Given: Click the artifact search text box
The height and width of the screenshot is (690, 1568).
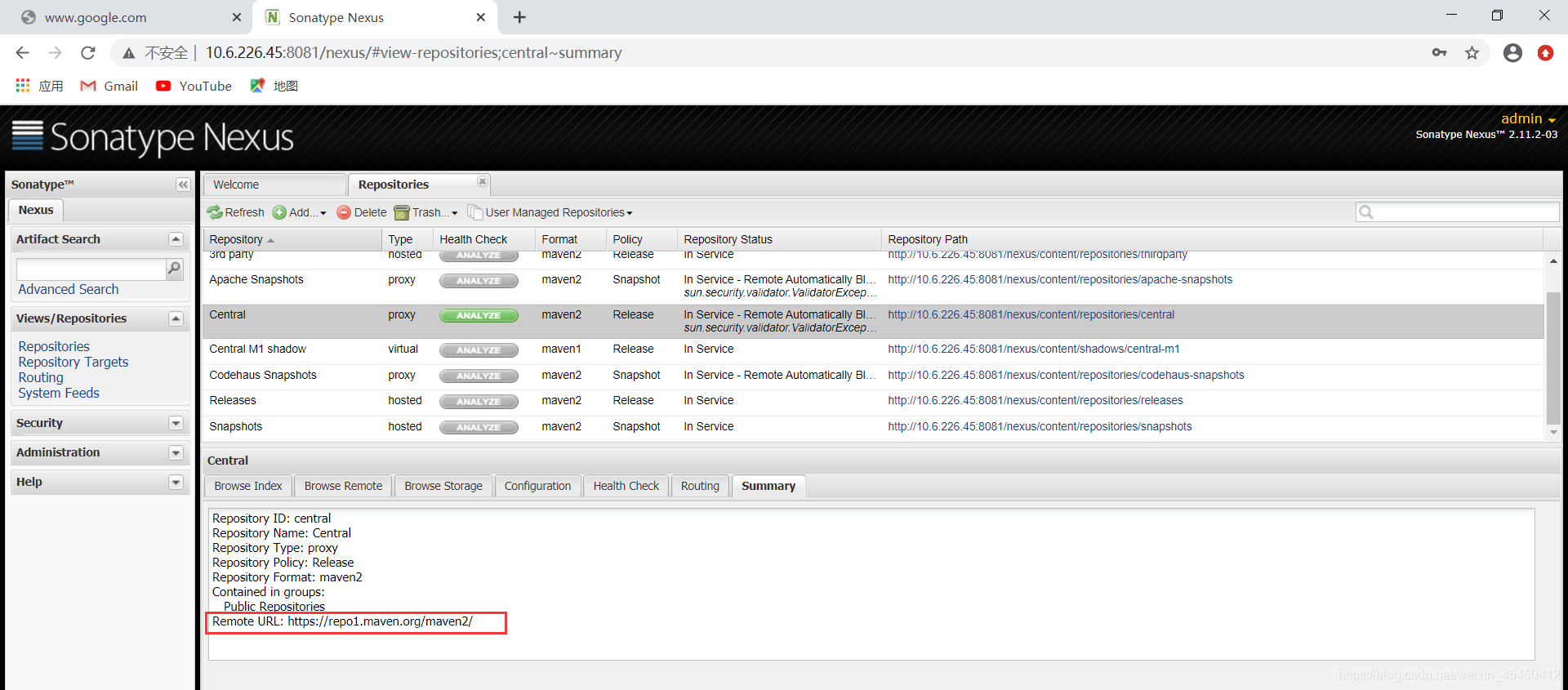Looking at the screenshot, I should tap(91, 269).
